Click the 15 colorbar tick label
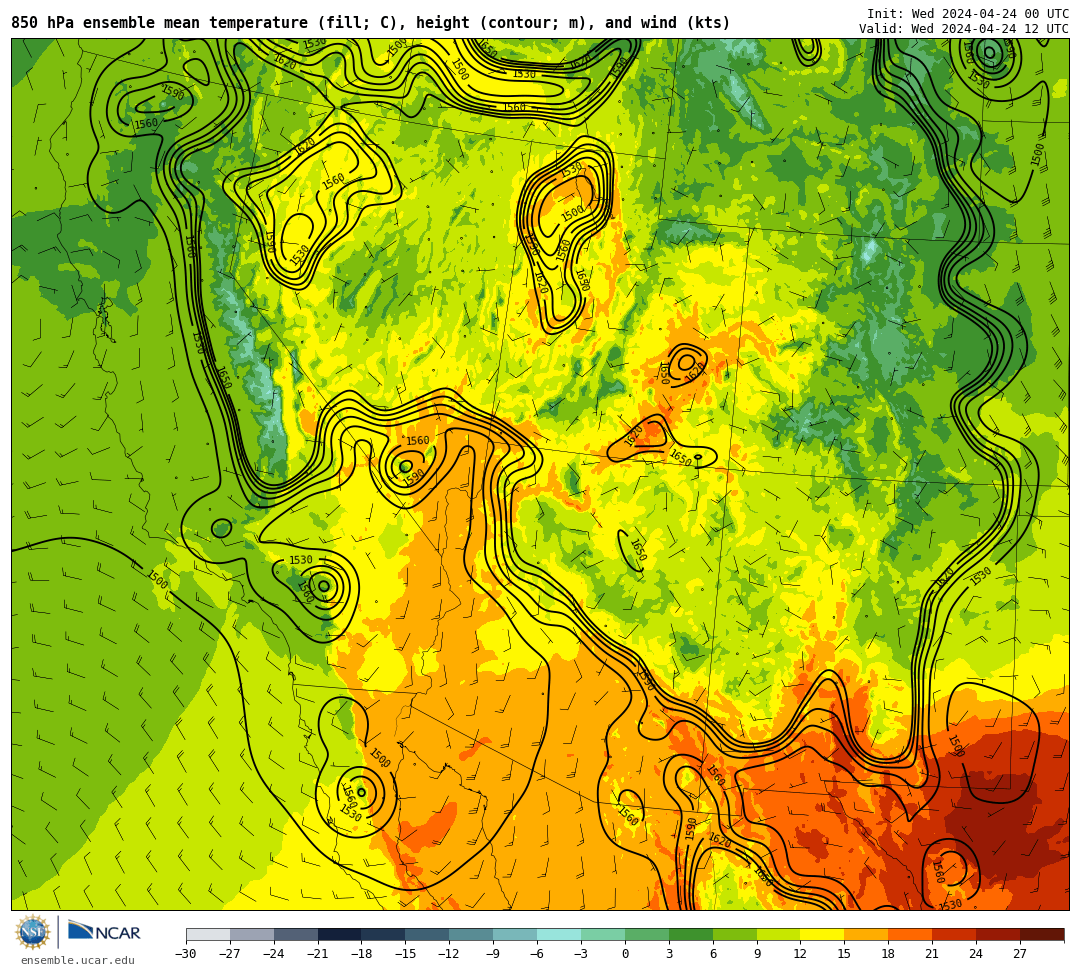 (844, 954)
